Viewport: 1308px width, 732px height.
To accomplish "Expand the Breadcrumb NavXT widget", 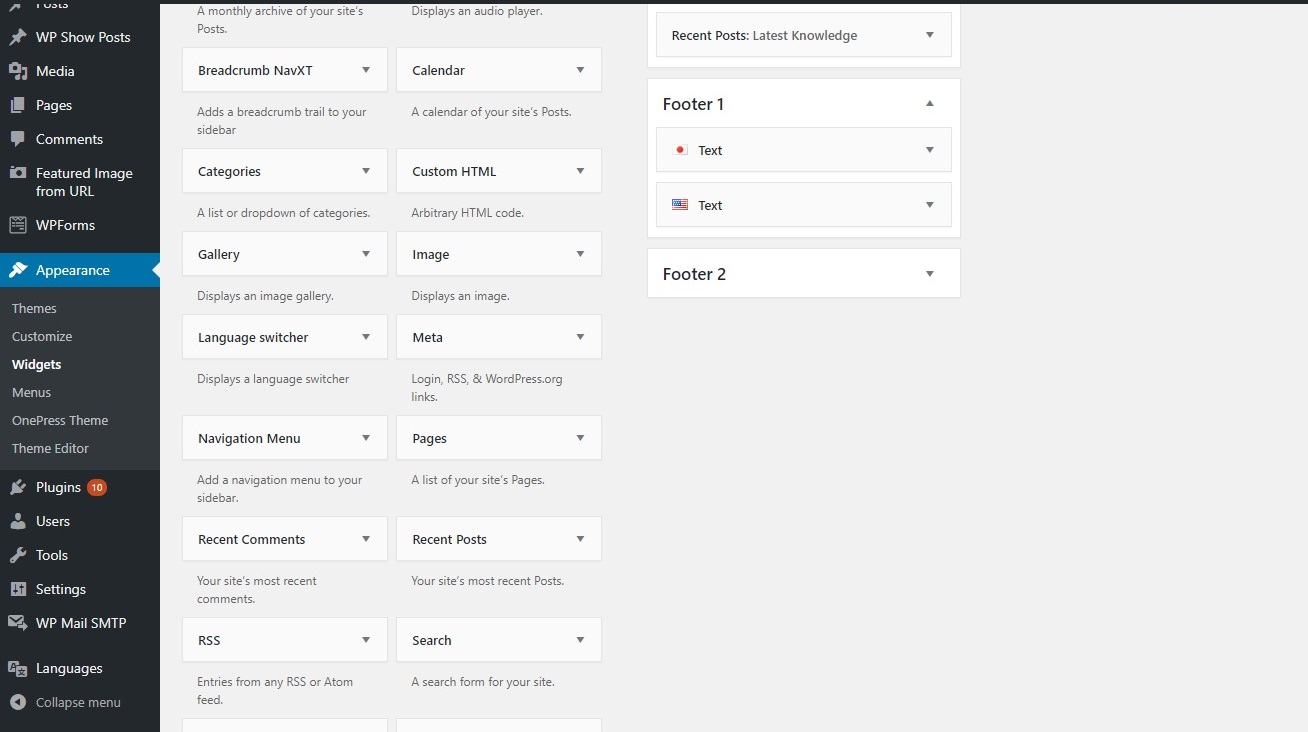I will (x=366, y=70).
